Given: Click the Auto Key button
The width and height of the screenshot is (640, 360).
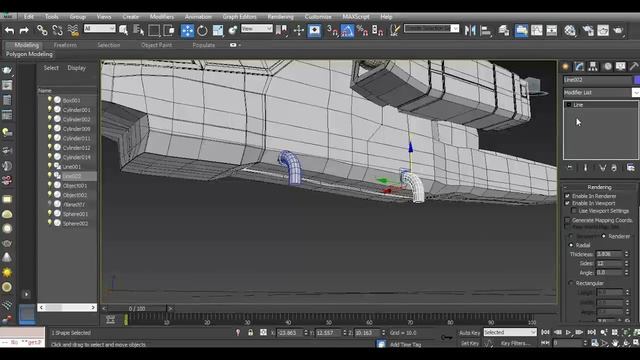Looking at the screenshot, I should tap(469, 333).
